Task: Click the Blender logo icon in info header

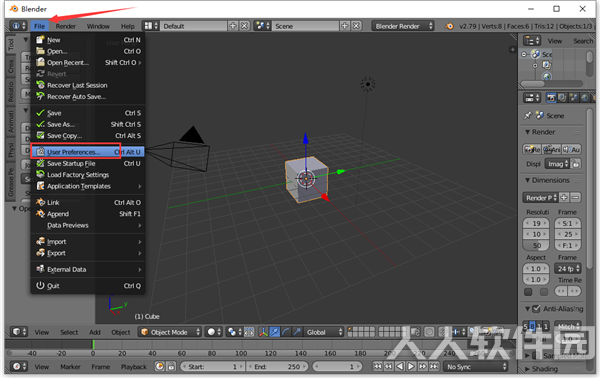Action: point(449,26)
